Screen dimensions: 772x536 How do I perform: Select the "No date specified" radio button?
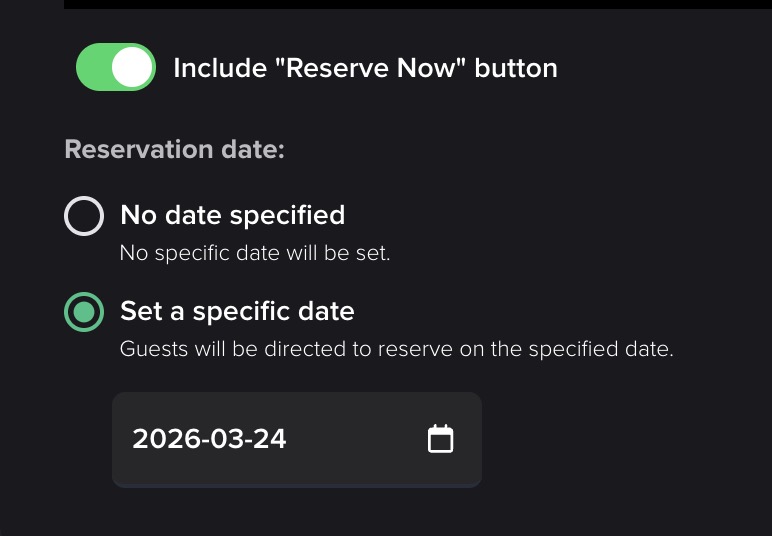coord(84,216)
